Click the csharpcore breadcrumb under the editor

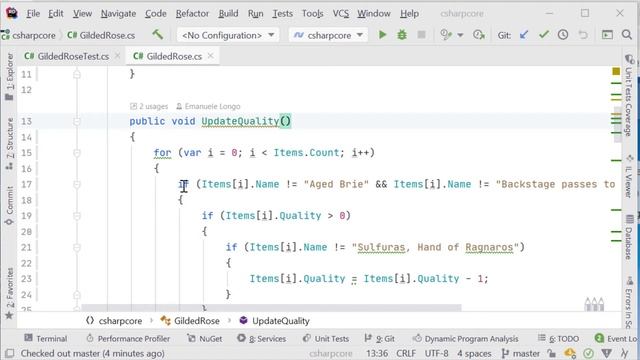point(114,321)
